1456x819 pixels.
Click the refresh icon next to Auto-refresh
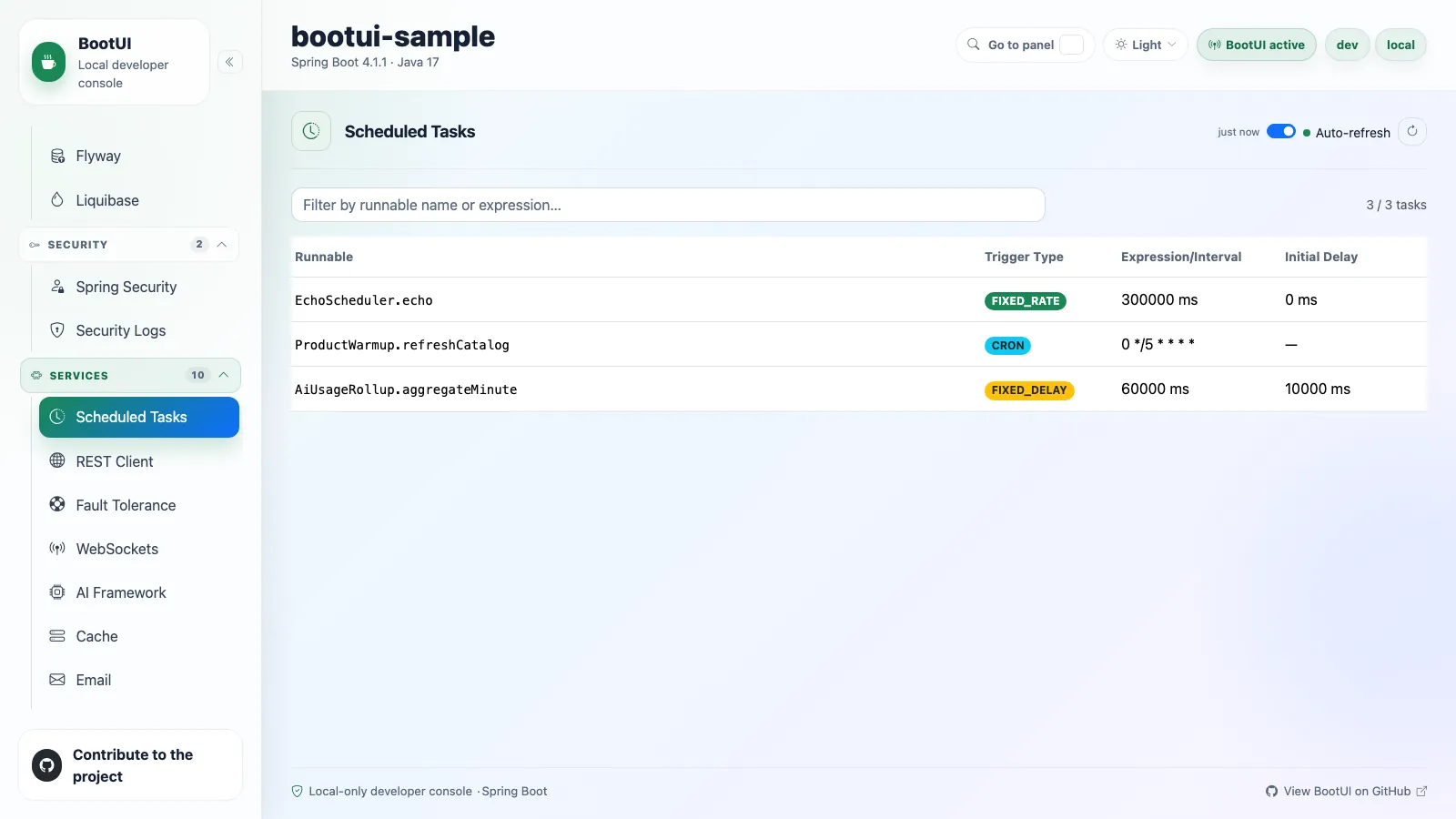(x=1412, y=131)
